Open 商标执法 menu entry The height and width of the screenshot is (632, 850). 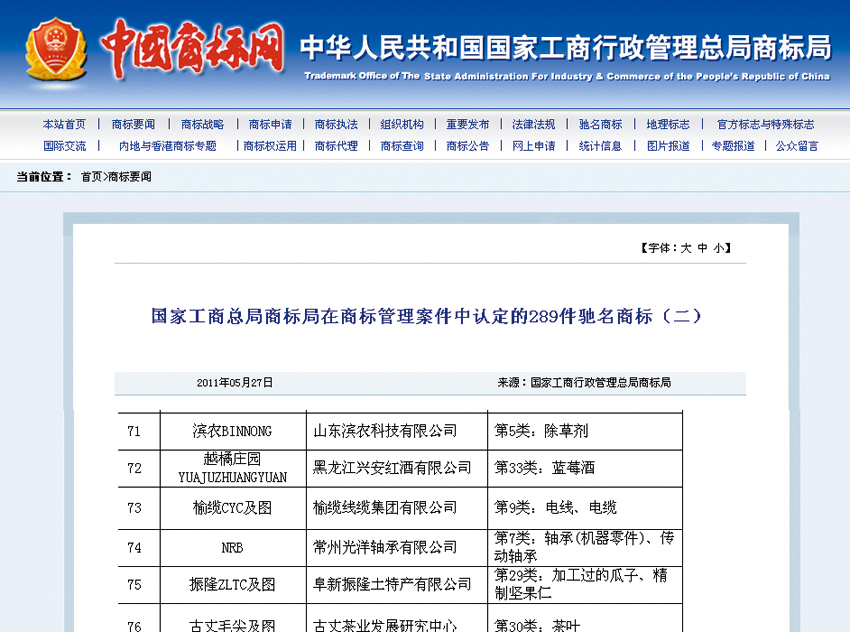pos(336,124)
